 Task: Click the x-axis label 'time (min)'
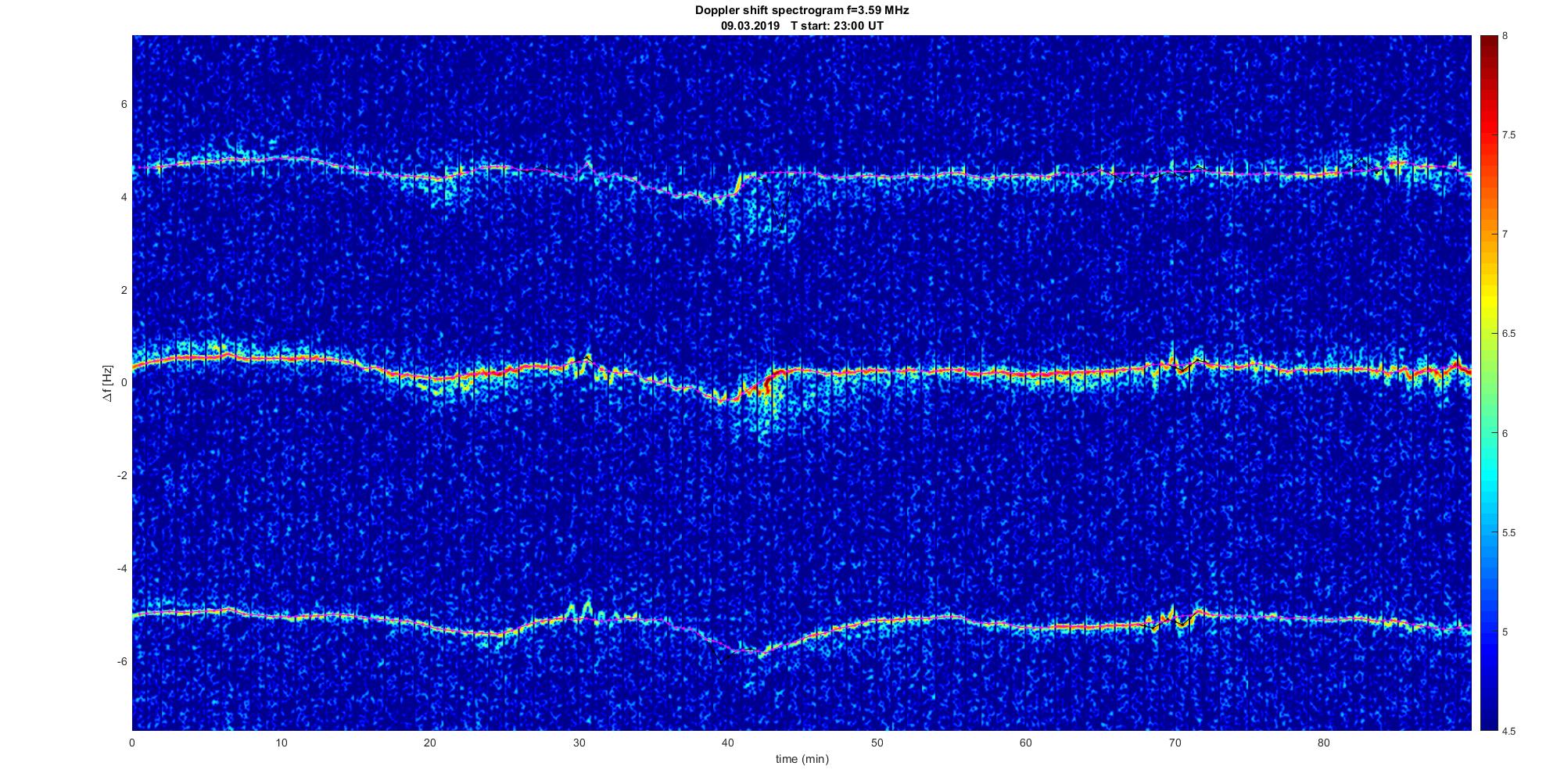(x=802, y=759)
